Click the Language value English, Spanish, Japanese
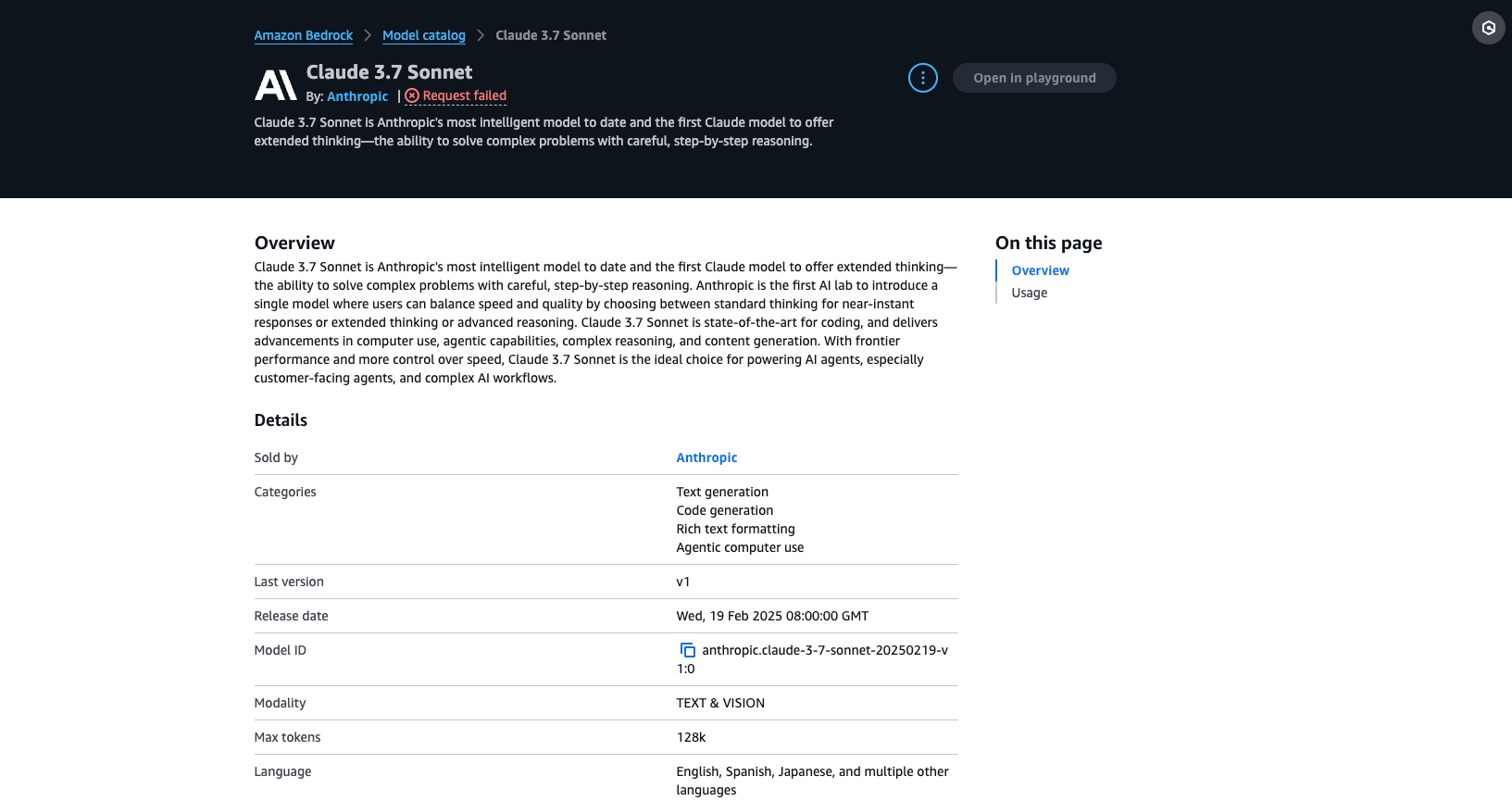Screen dimensions: 1512x801 point(813,781)
